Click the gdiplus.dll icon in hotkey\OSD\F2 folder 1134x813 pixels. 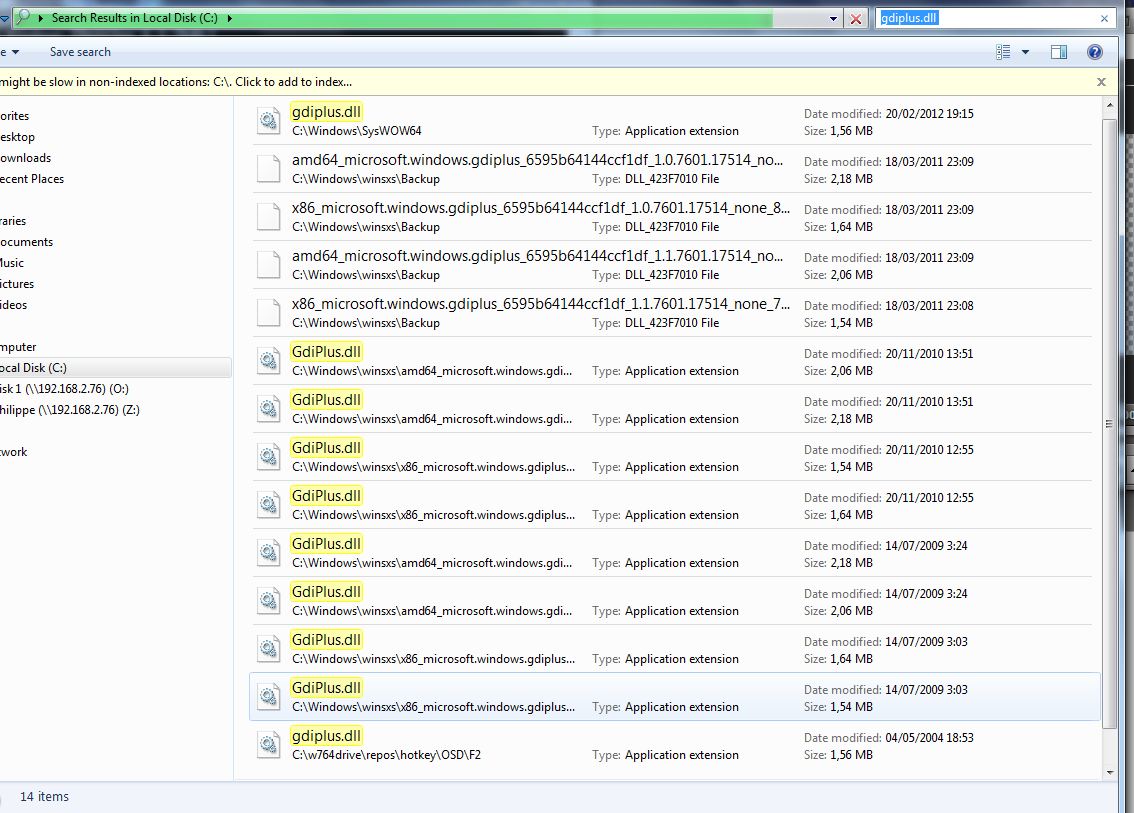pyautogui.click(x=268, y=745)
